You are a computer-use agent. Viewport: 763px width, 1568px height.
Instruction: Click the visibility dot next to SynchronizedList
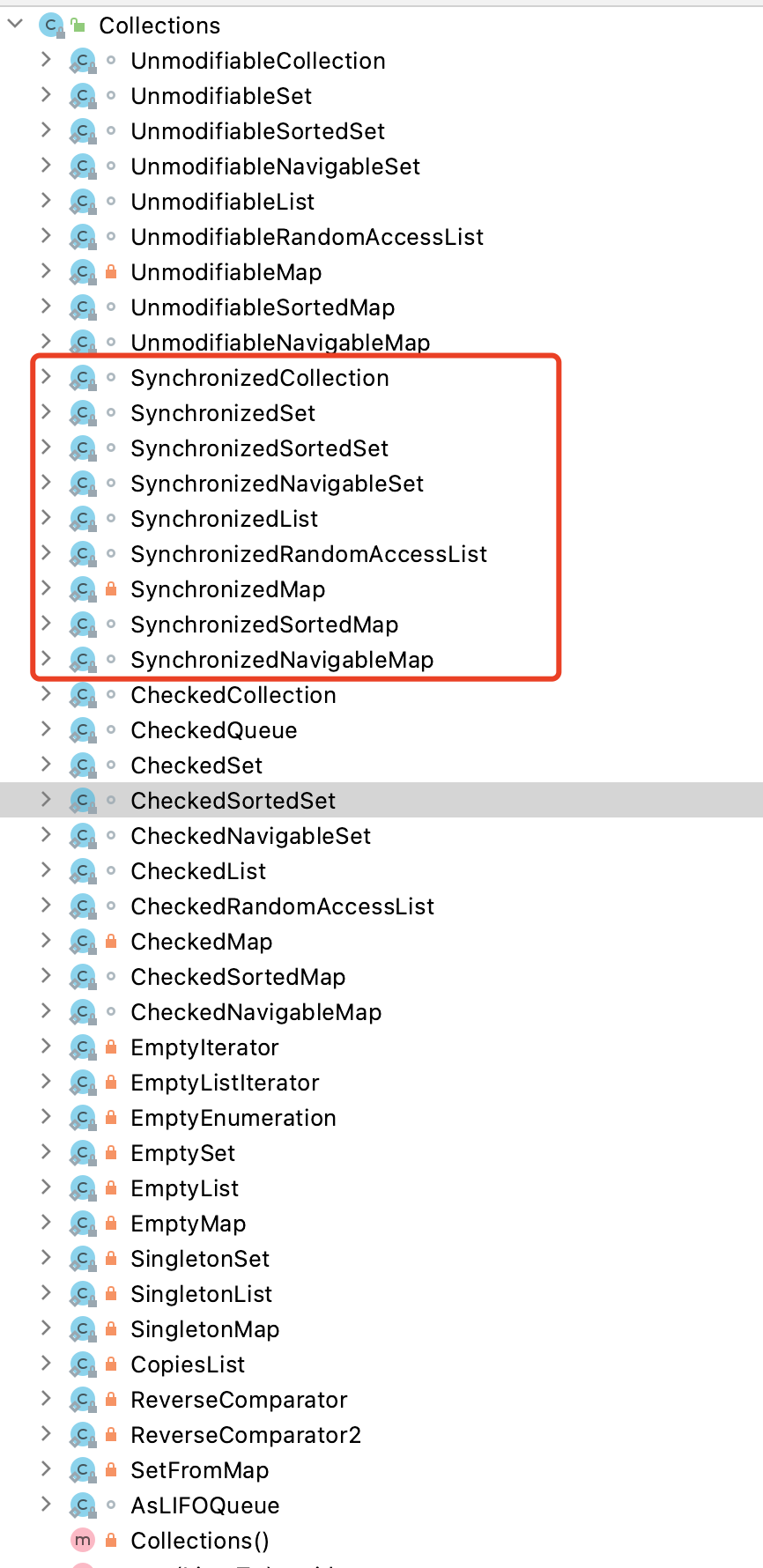[x=111, y=518]
